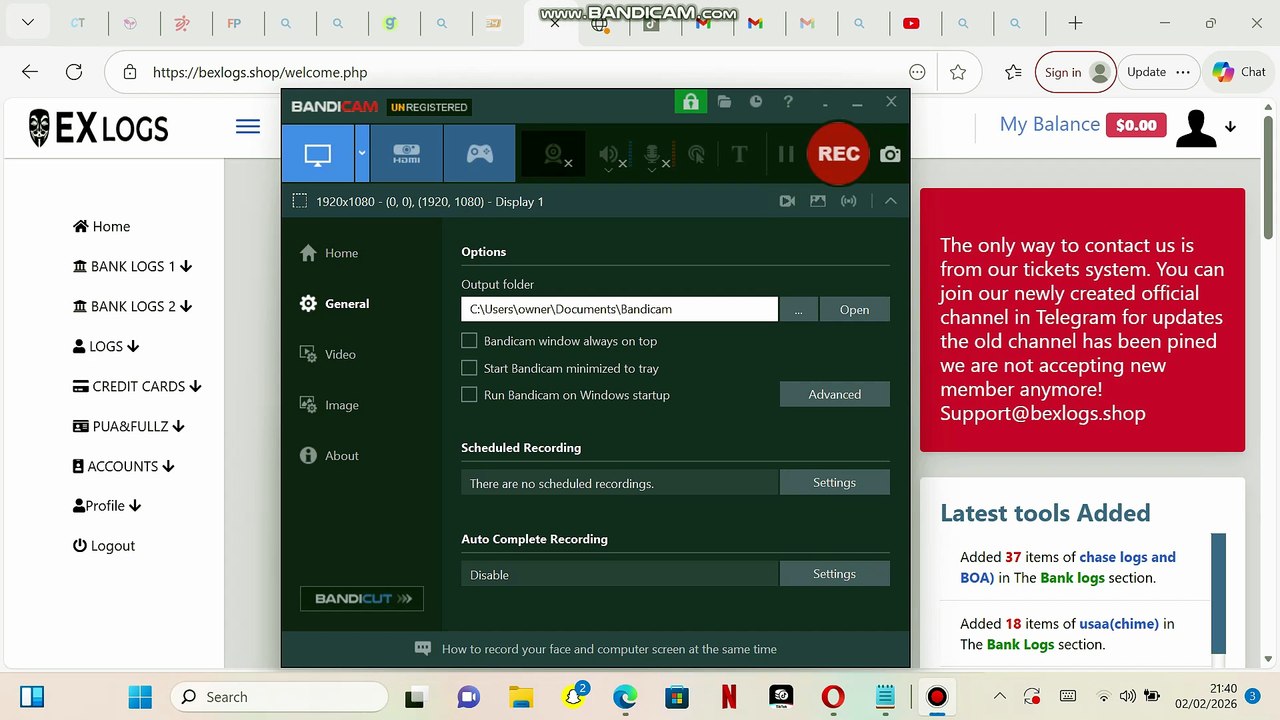Select Bandicam screen recording mode

[317, 154]
